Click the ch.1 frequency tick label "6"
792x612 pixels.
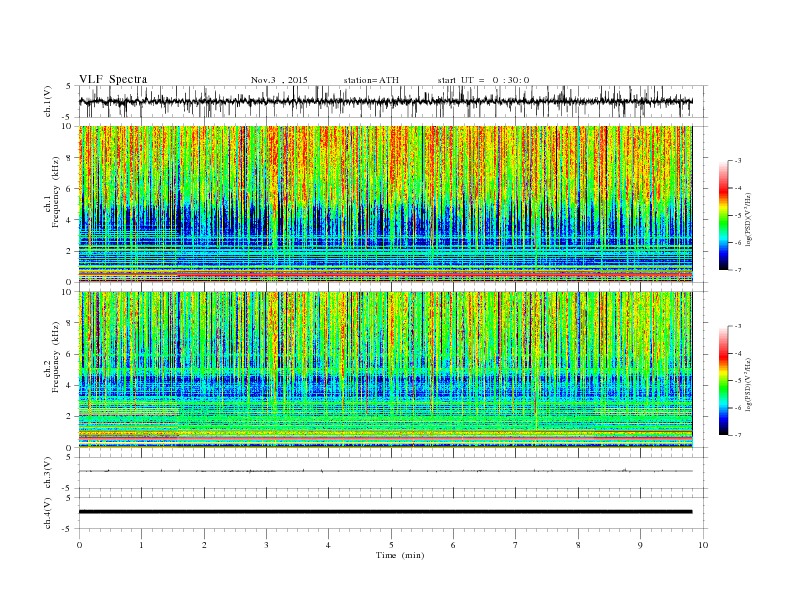point(69,189)
